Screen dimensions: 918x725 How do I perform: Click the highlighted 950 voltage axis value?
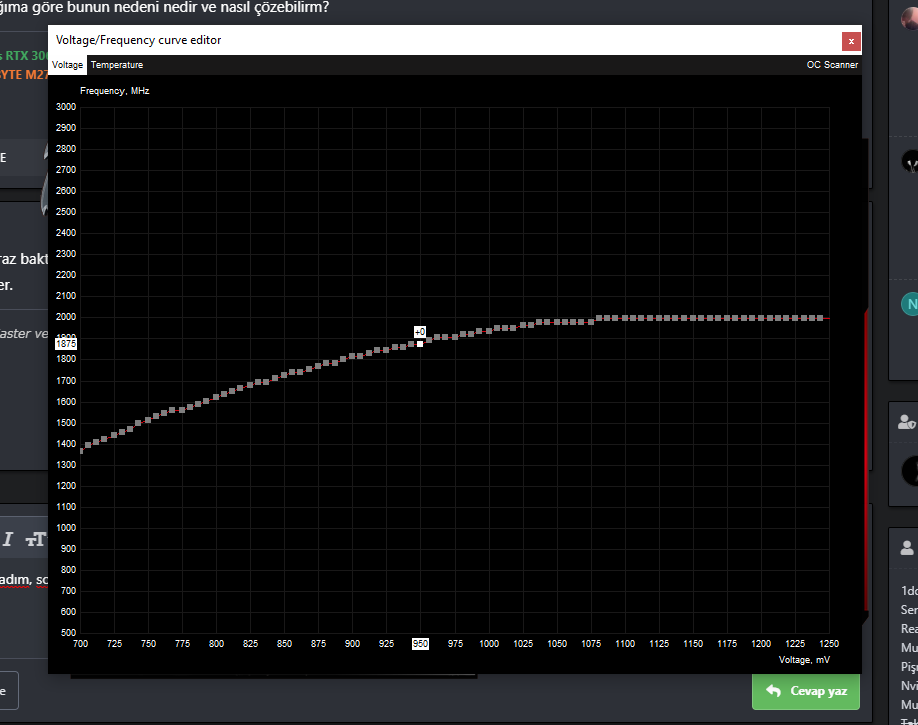click(420, 644)
